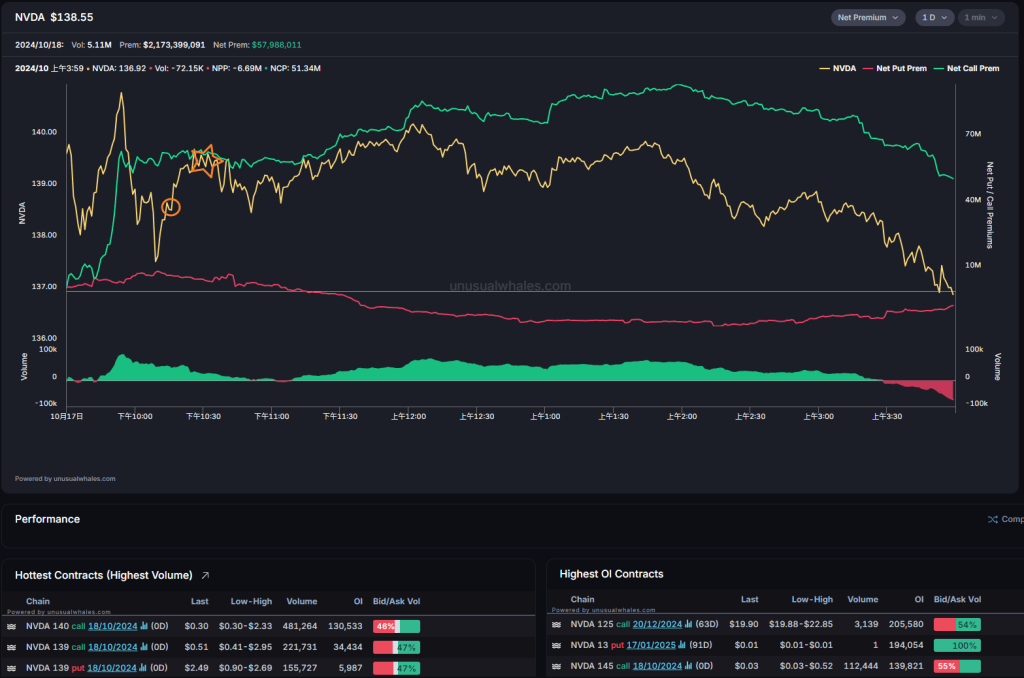Open 17/01/2025 expiry link for NVDA 13 put

(x=653, y=645)
